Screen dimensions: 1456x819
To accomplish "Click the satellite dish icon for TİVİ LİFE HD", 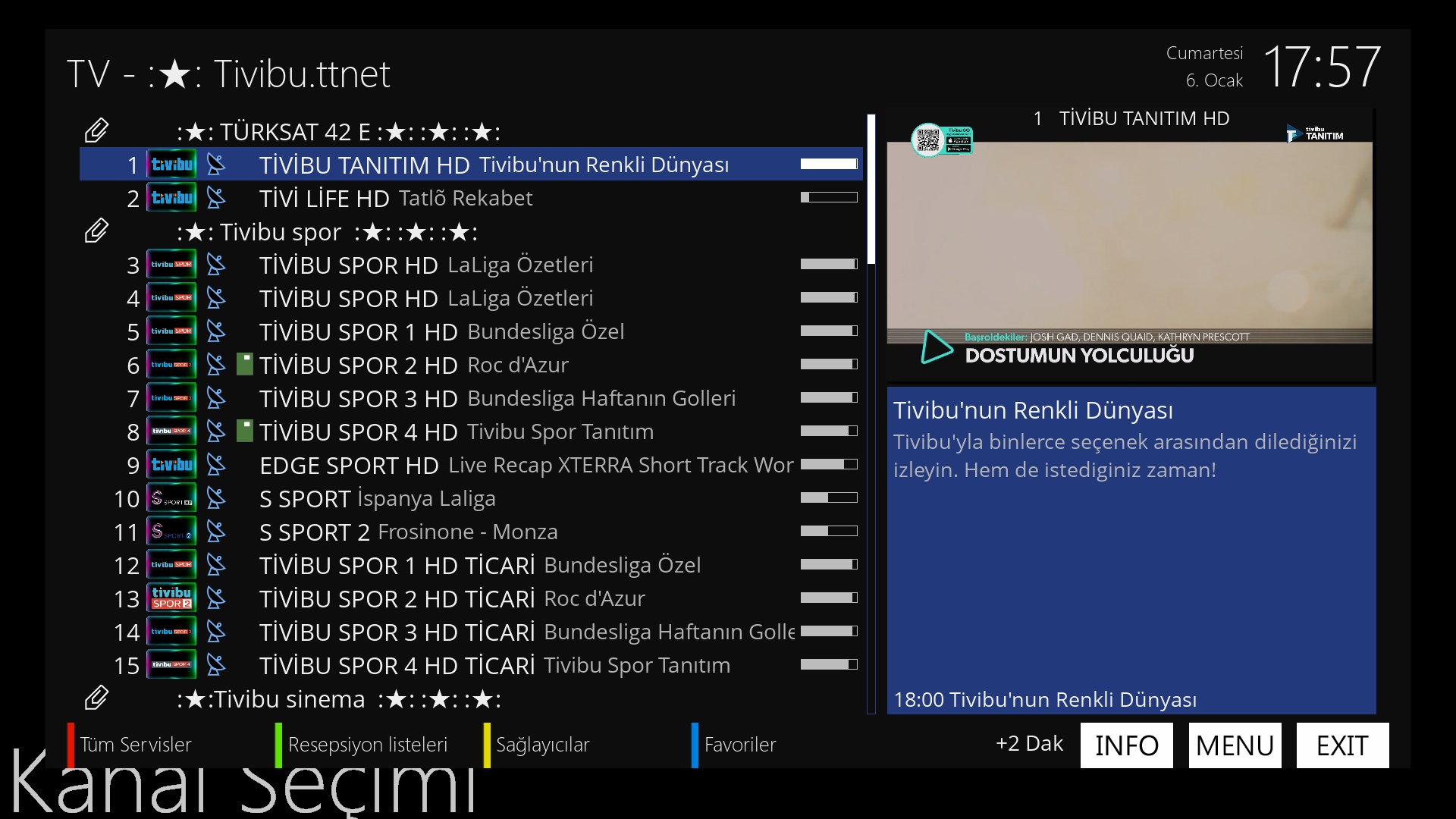I will click(216, 198).
